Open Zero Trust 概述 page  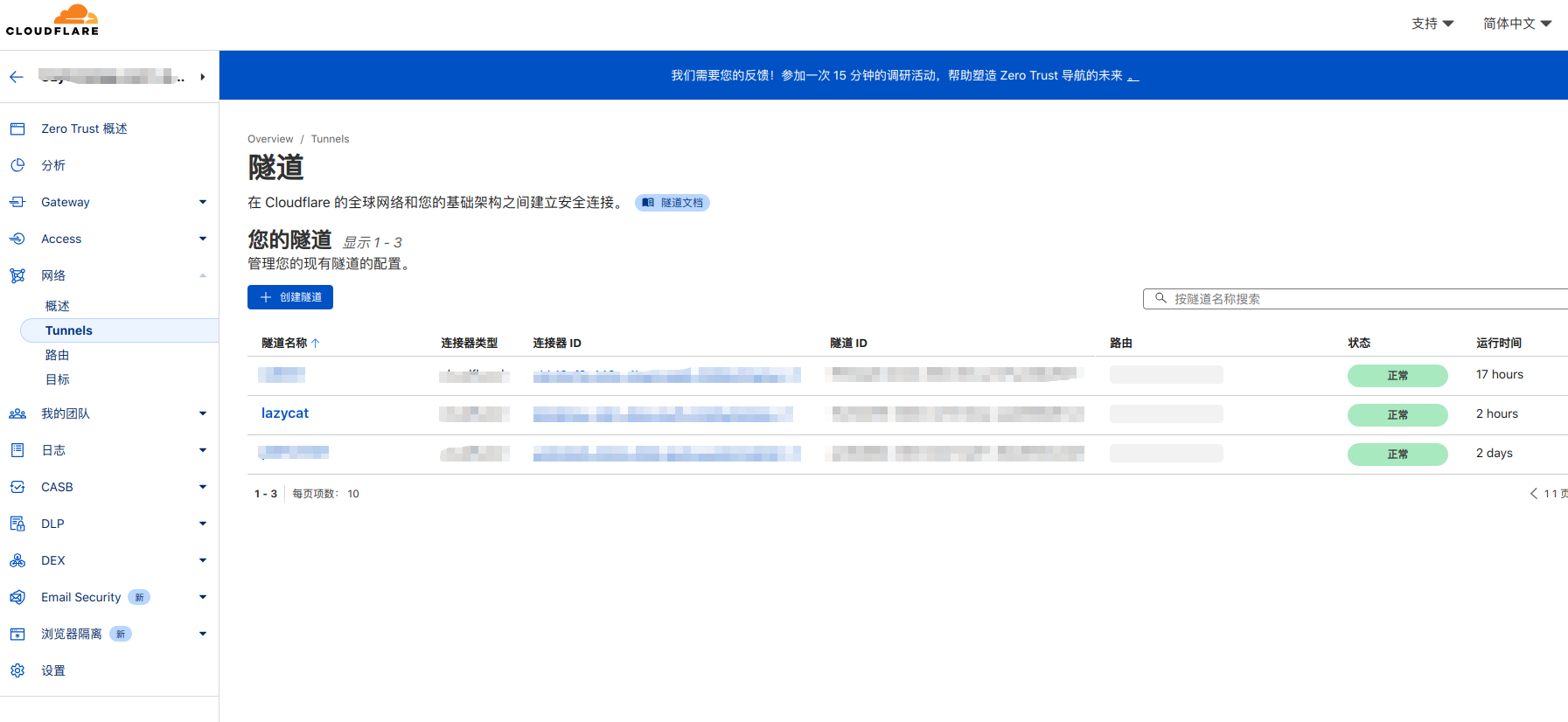pyautogui.click(x=84, y=128)
